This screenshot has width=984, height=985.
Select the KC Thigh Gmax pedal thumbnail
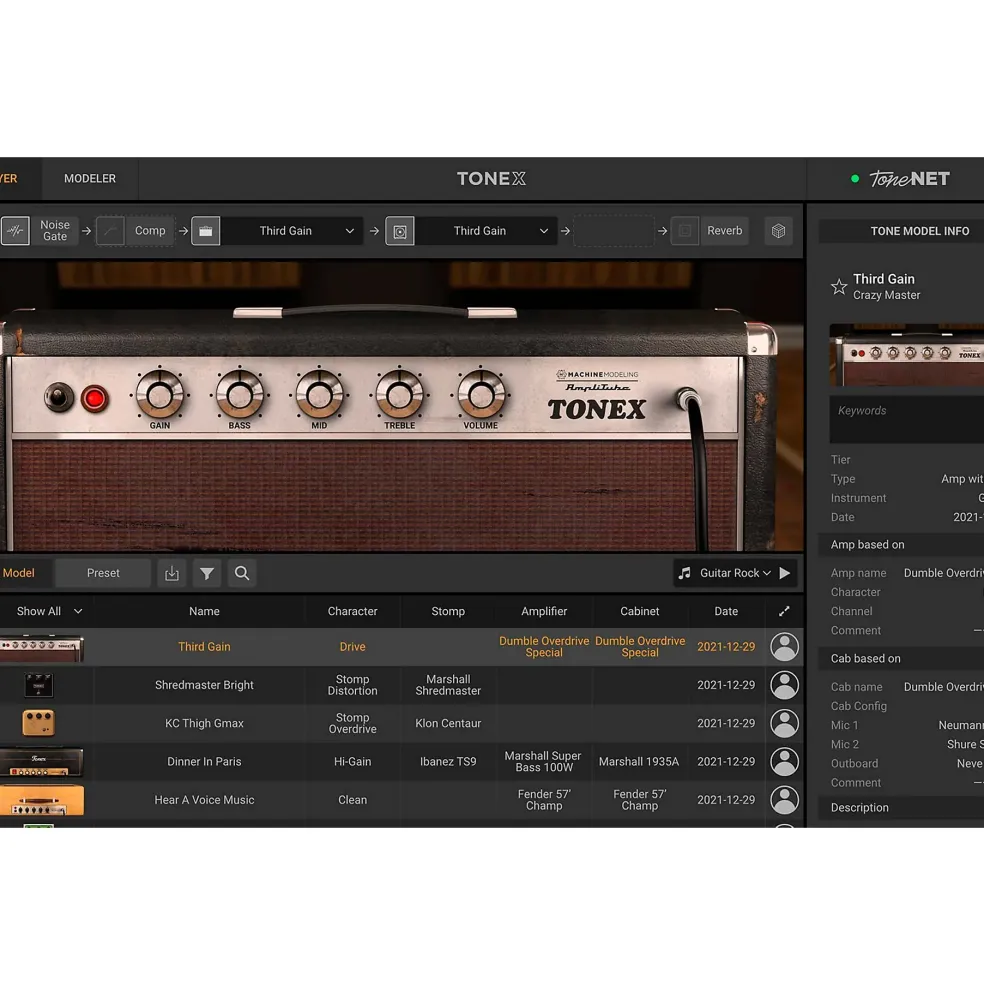pos(38,723)
